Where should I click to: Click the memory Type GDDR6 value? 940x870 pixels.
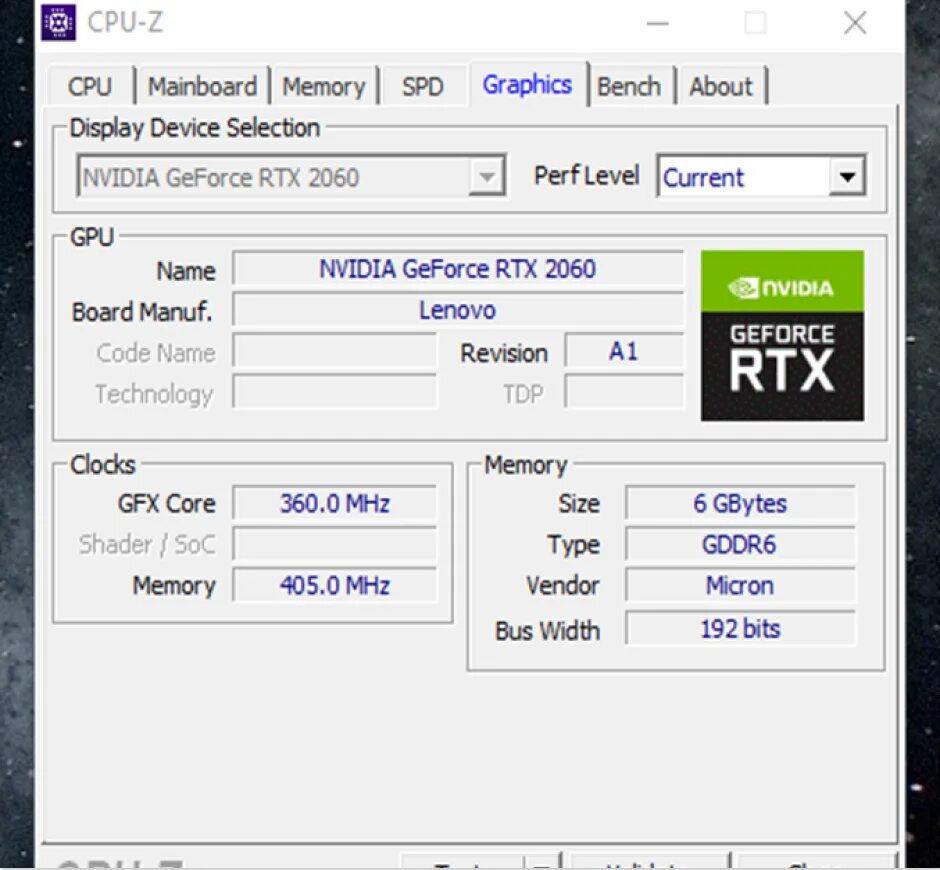(740, 544)
